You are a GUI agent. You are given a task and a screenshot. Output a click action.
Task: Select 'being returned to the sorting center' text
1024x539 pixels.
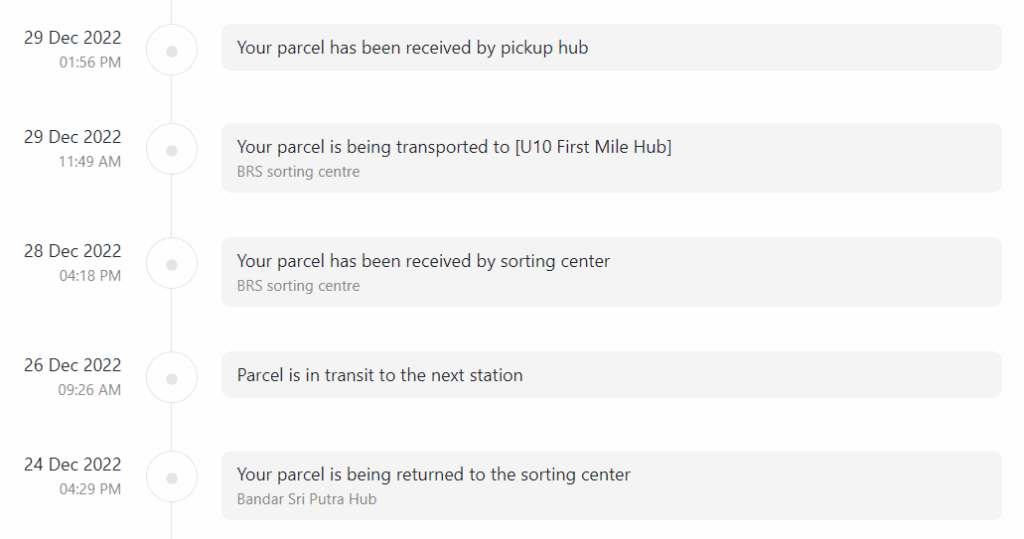tap(434, 474)
